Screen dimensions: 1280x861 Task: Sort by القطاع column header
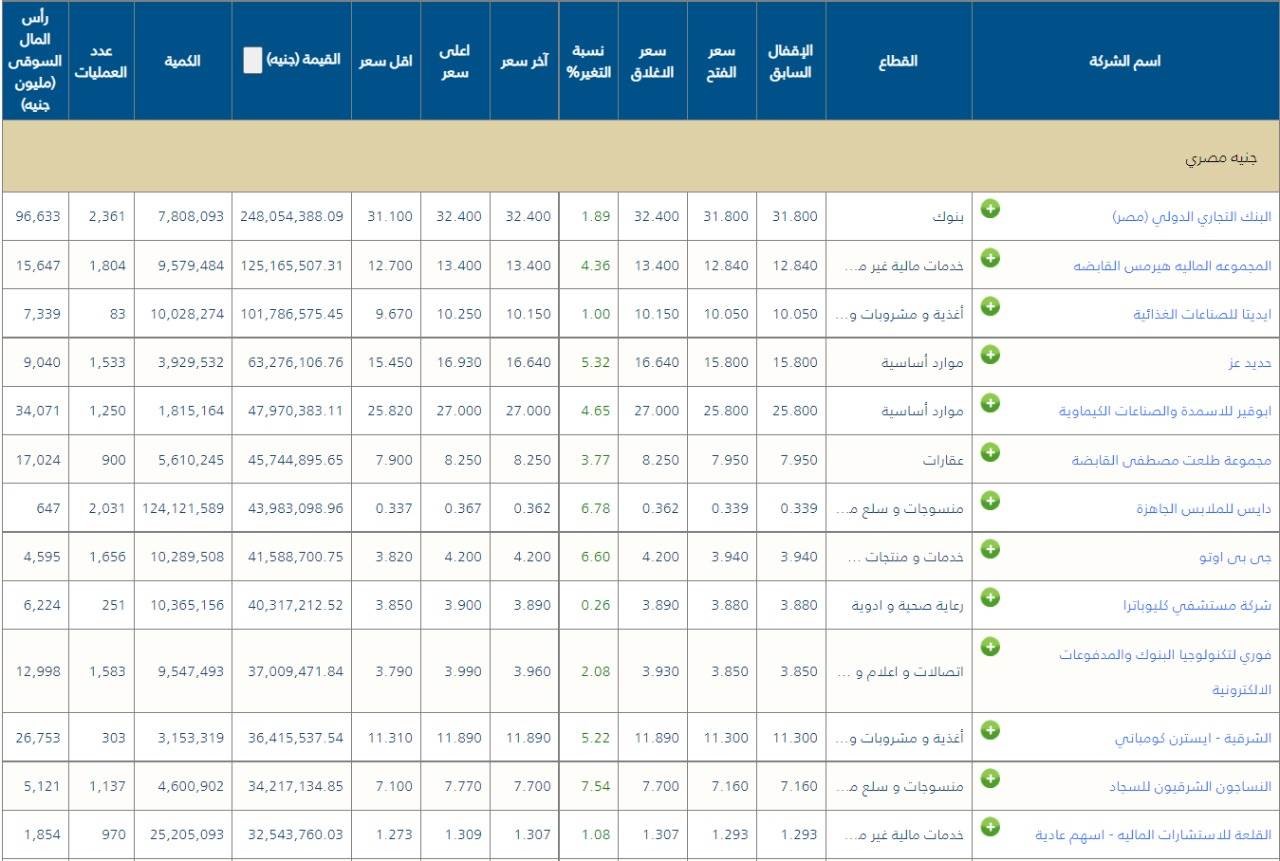898,61
